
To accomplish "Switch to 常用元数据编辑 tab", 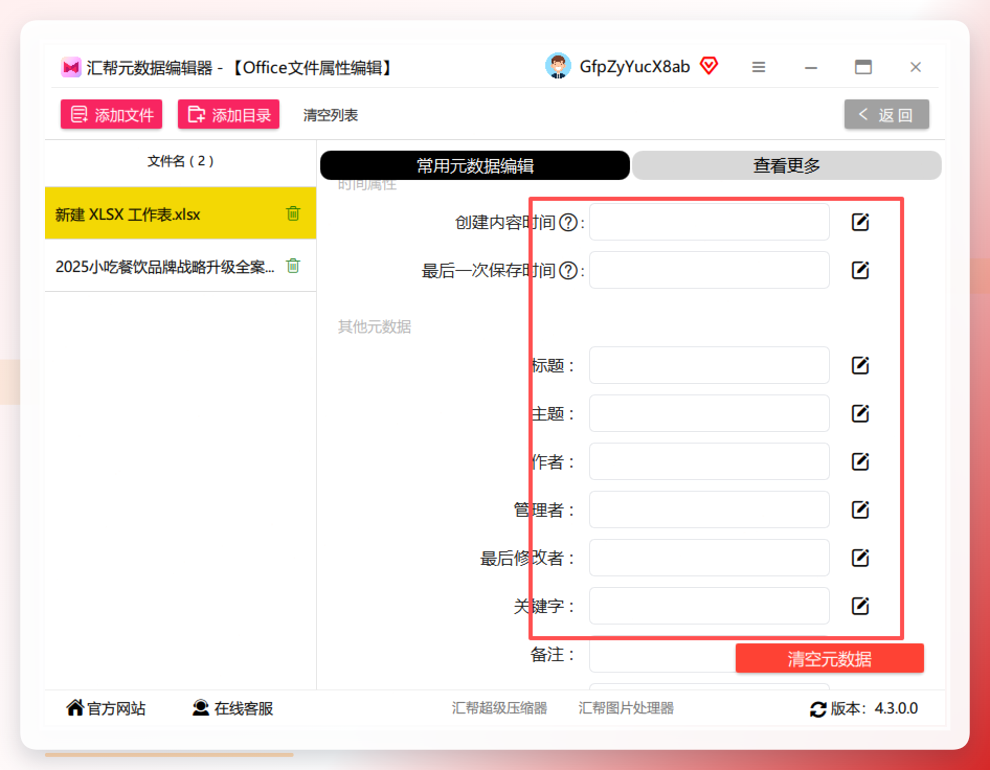I will (x=475, y=165).
